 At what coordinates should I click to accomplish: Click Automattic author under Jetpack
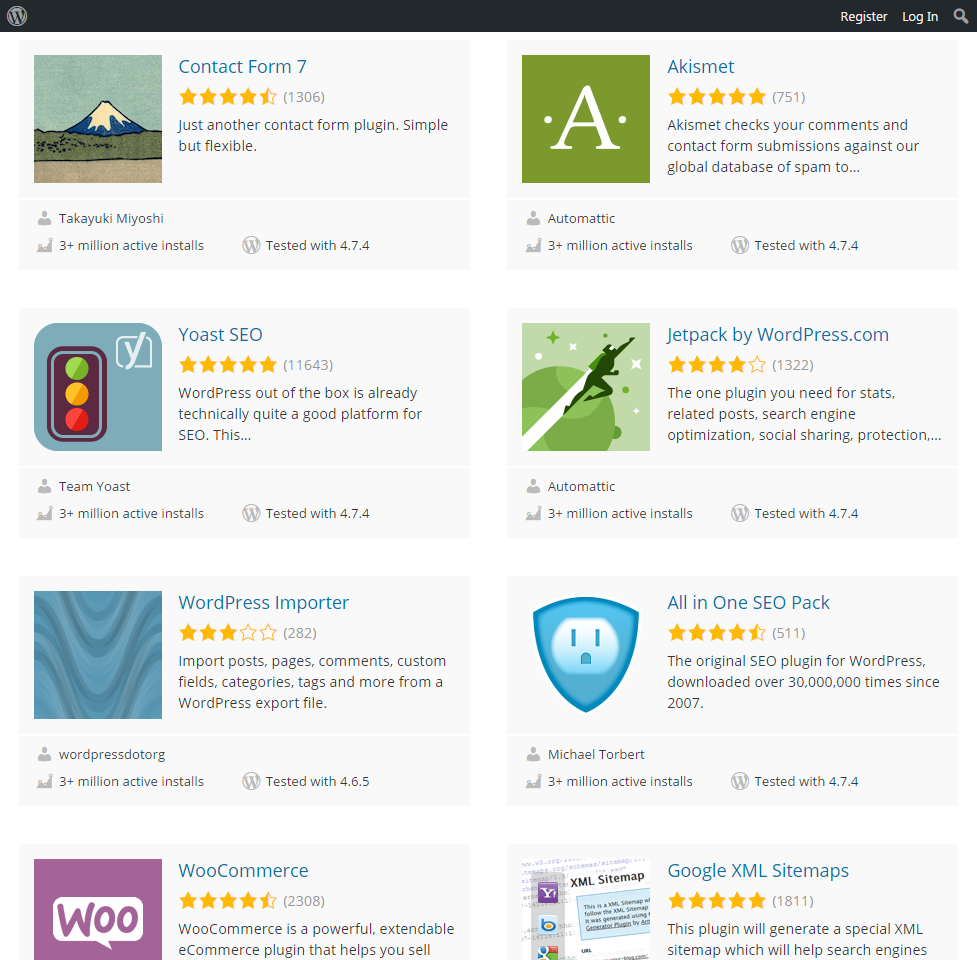(581, 487)
